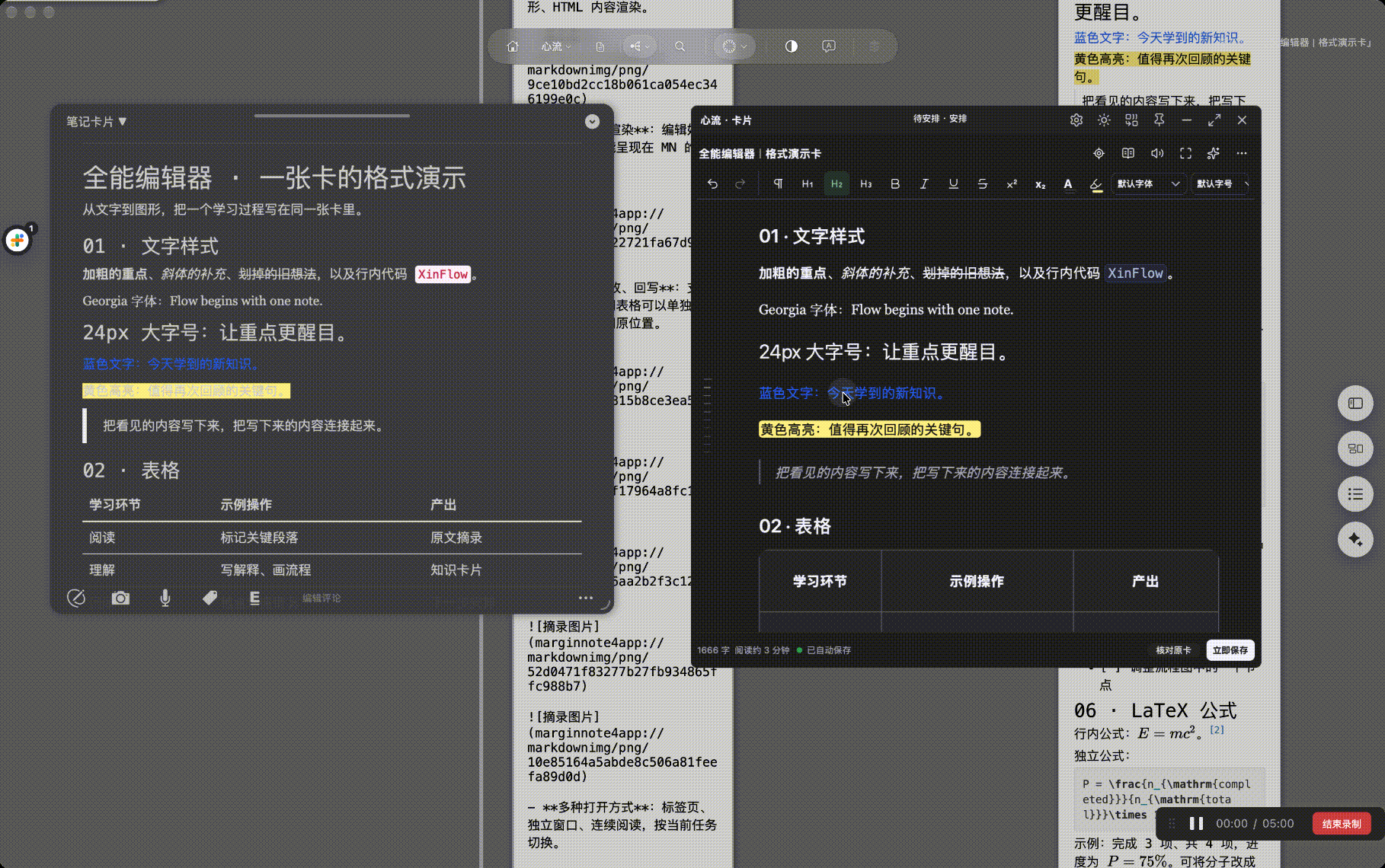This screenshot has height=868, width=1385.
Task: Open the 心流 dropdown in top toolbar
Action: [x=556, y=46]
